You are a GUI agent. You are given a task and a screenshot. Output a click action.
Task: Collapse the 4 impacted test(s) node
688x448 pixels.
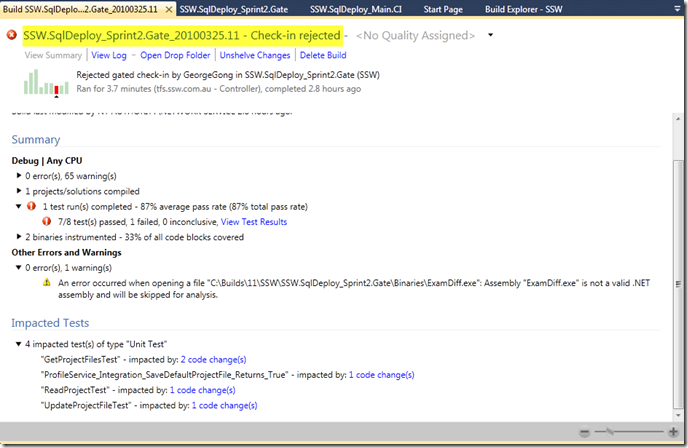pyautogui.click(x=19, y=344)
